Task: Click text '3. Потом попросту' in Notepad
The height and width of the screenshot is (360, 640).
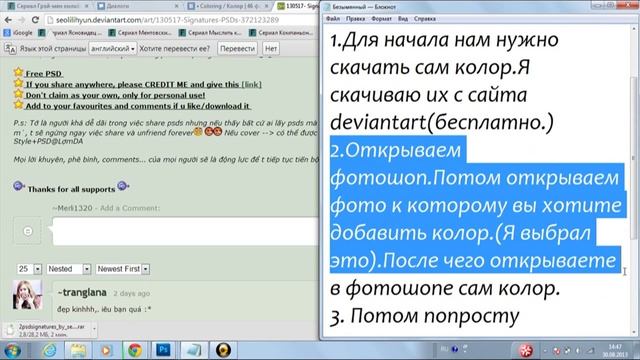Action: (x=424, y=316)
